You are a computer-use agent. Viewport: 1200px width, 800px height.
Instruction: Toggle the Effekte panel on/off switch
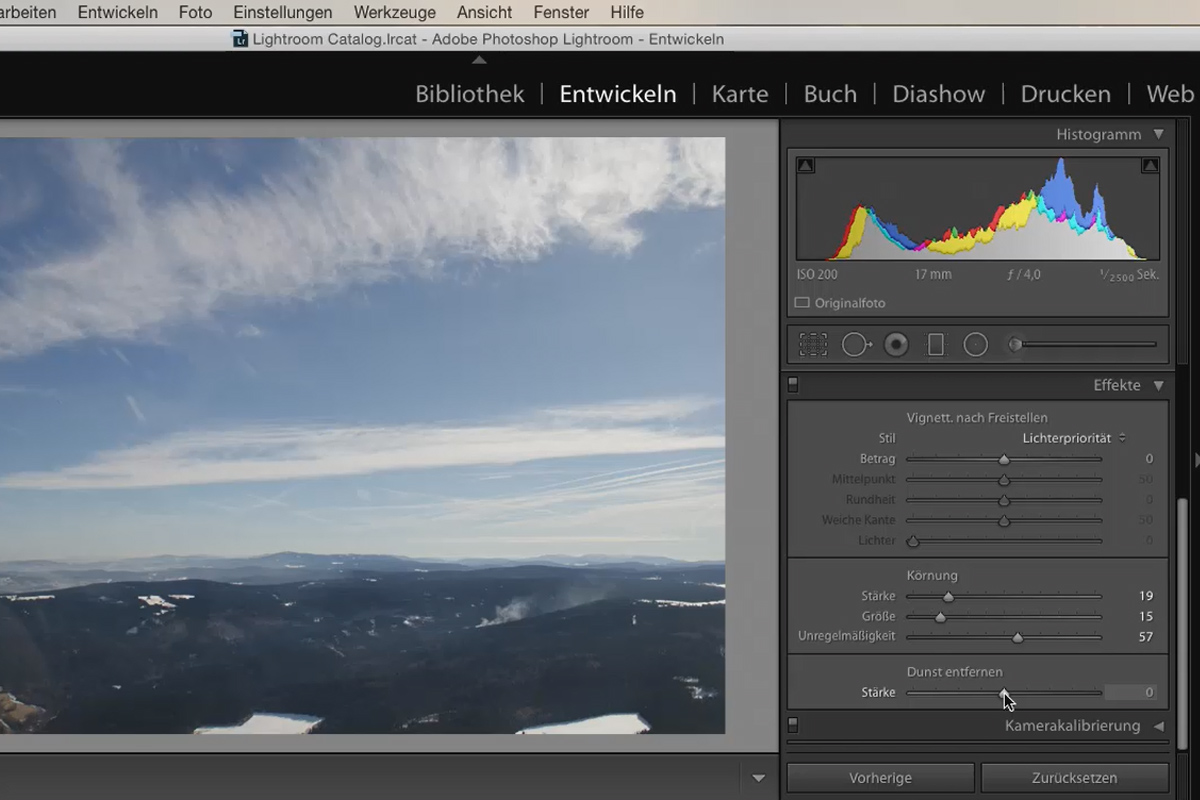pos(793,384)
